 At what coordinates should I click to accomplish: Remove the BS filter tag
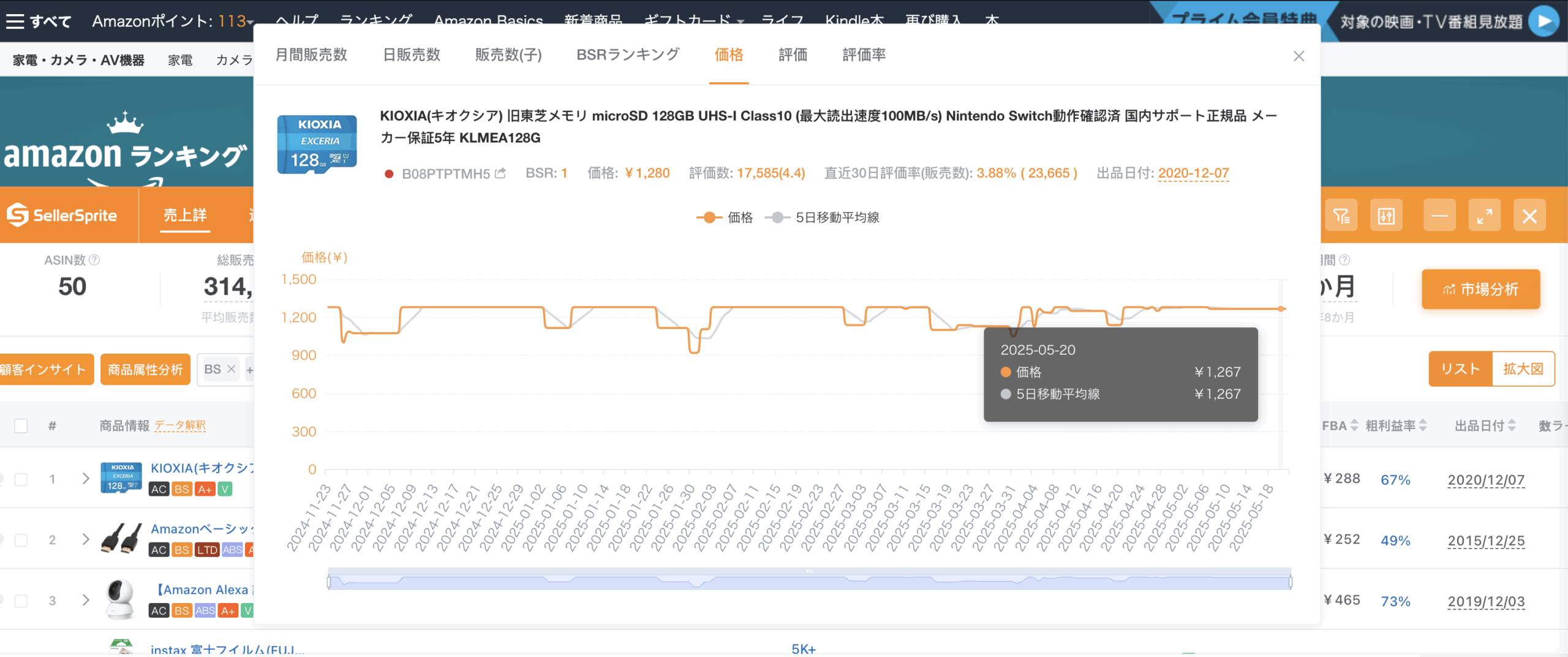231,369
